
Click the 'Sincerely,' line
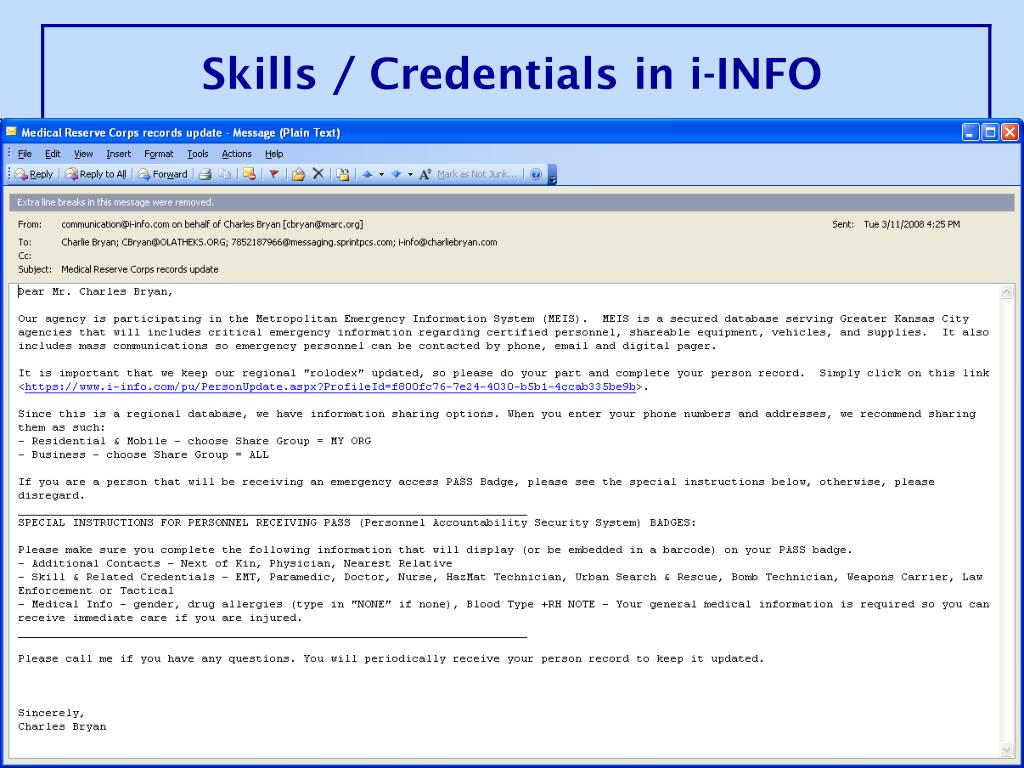pos(51,712)
